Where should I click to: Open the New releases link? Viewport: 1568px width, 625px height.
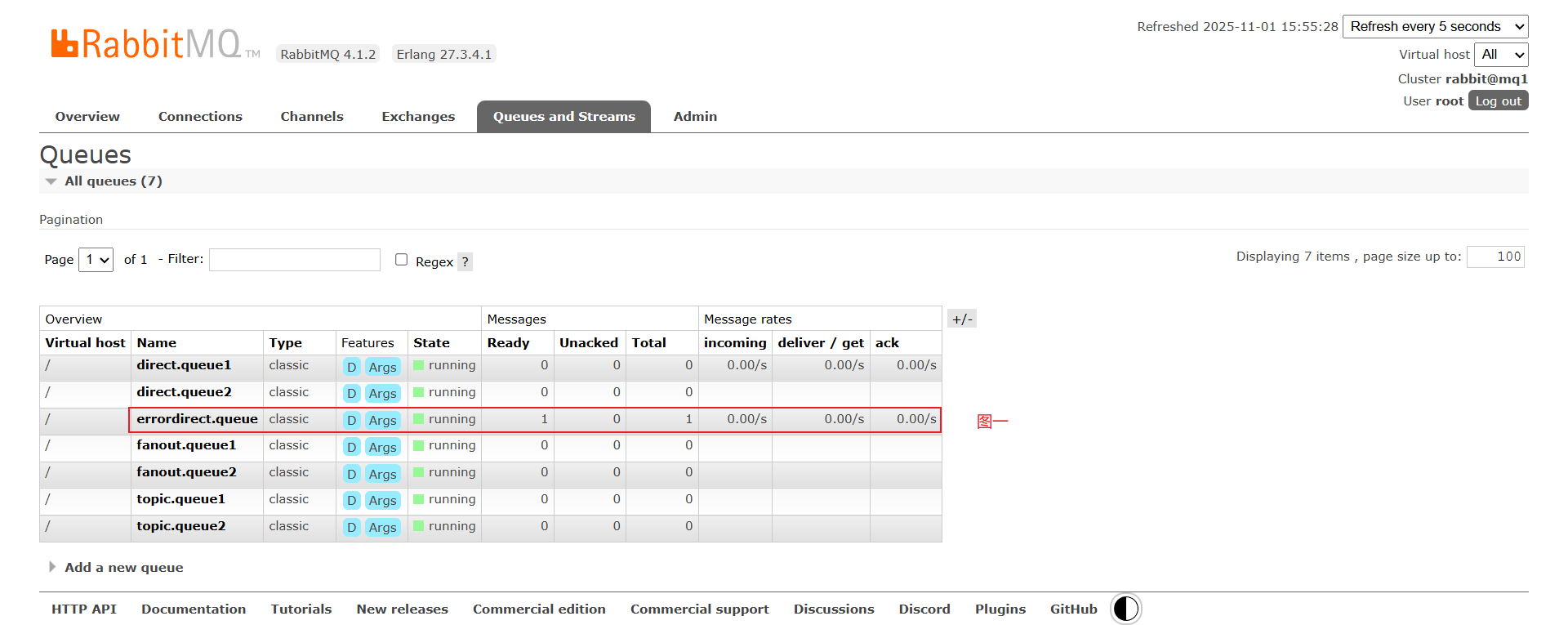402,609
